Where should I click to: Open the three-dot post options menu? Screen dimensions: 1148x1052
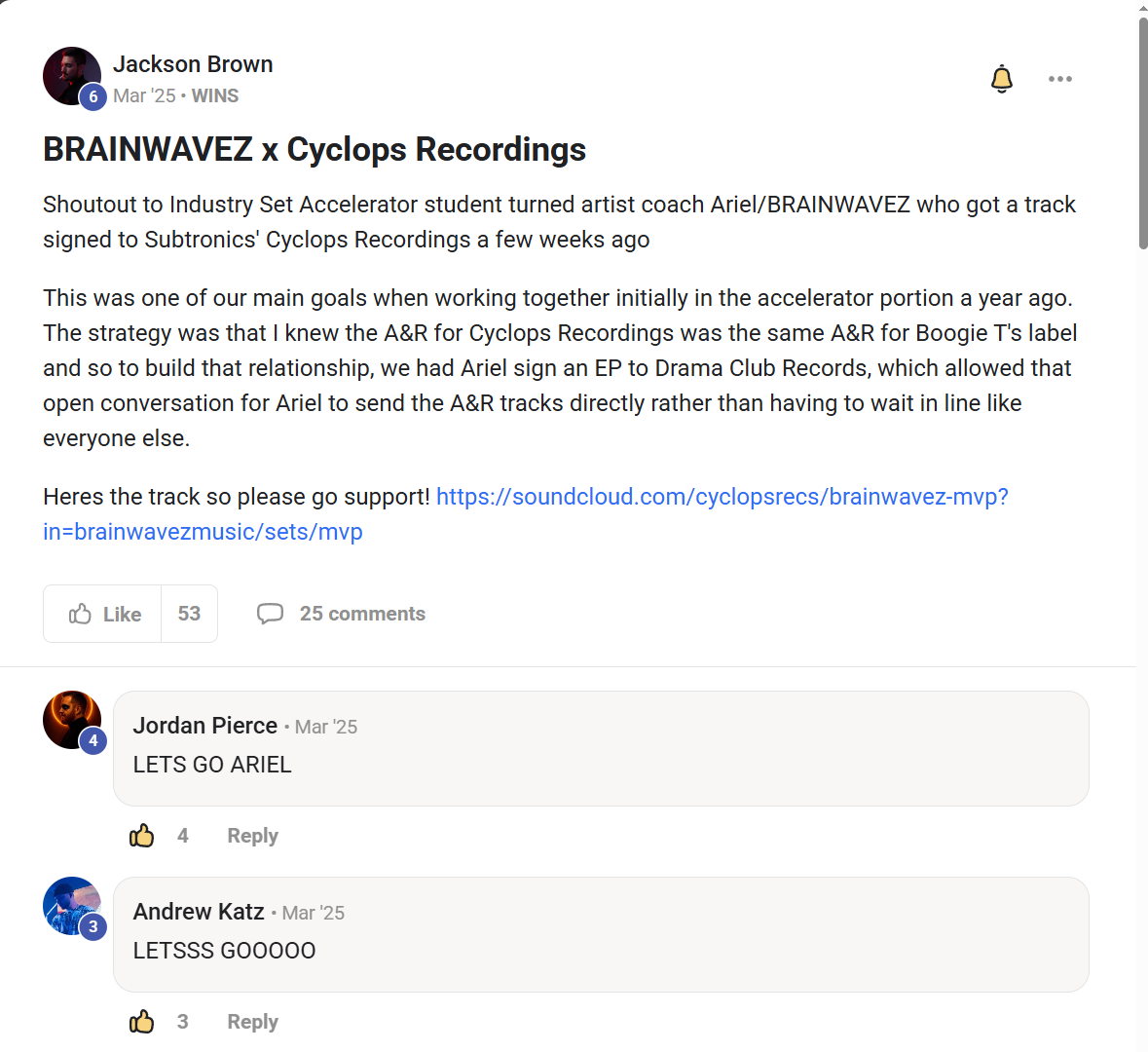(x=1060, y=79)
